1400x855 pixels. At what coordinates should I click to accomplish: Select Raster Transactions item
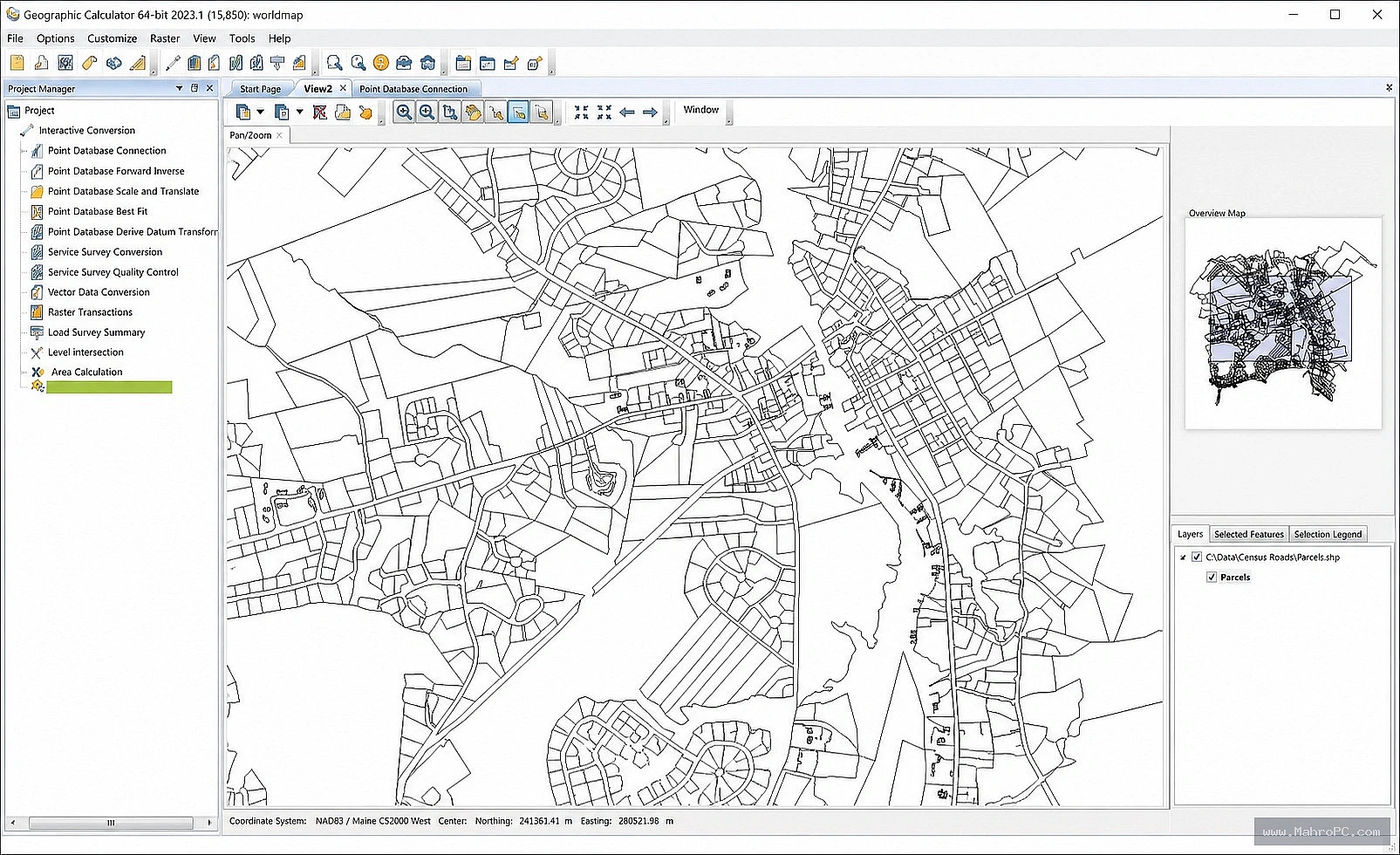click(x=90, y=312)
